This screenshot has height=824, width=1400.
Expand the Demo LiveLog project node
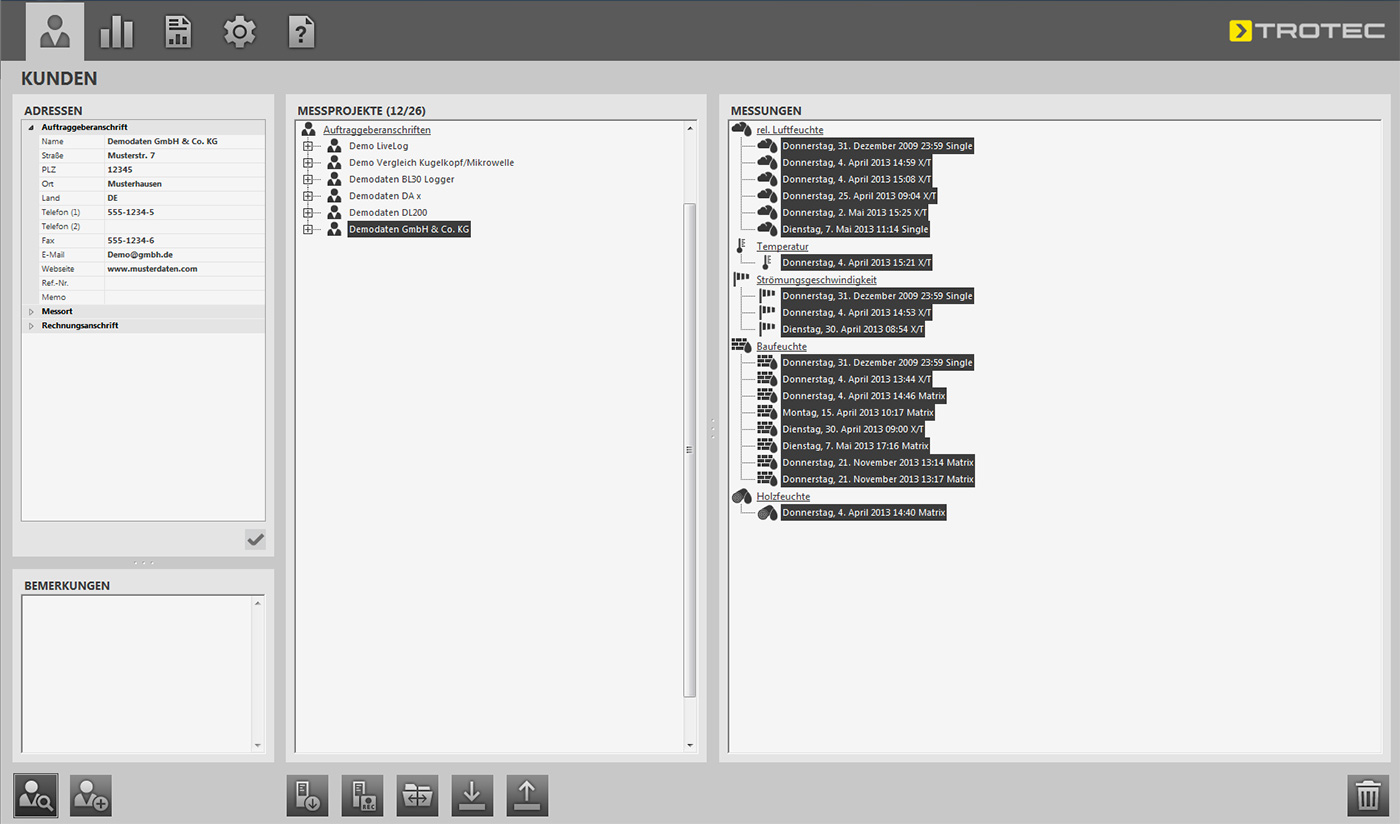pos(308,146)
